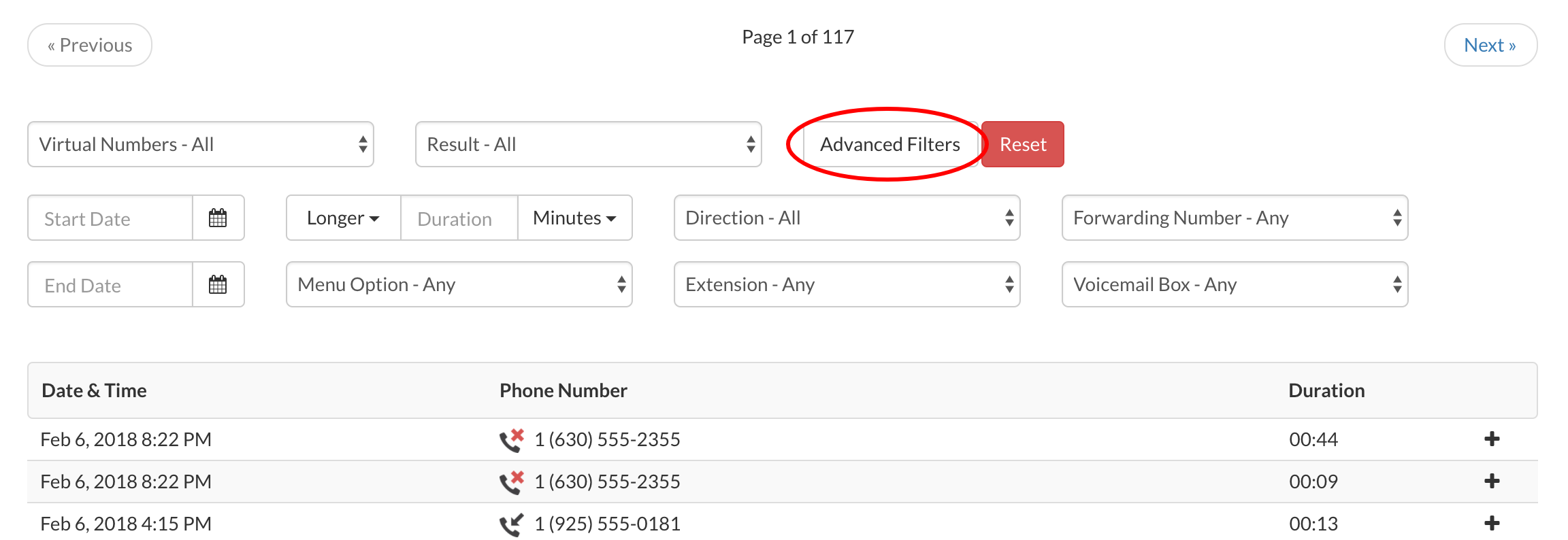Click missed call icon beside 00:09 call
This screenshot has width=1568, height=540.
512,482
